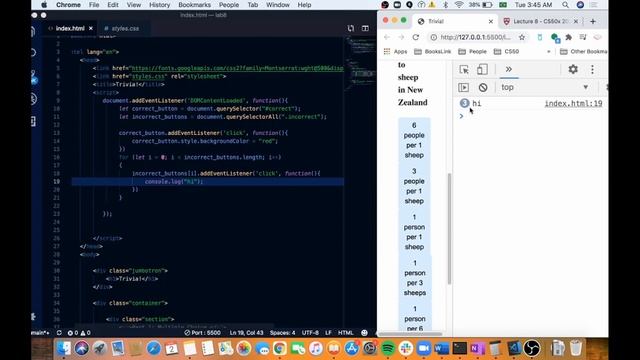The image size is (640, 360).
Task: Open Extensions view in VS Code activity bar
Action: pyautogui.click(x=34, y=121)
